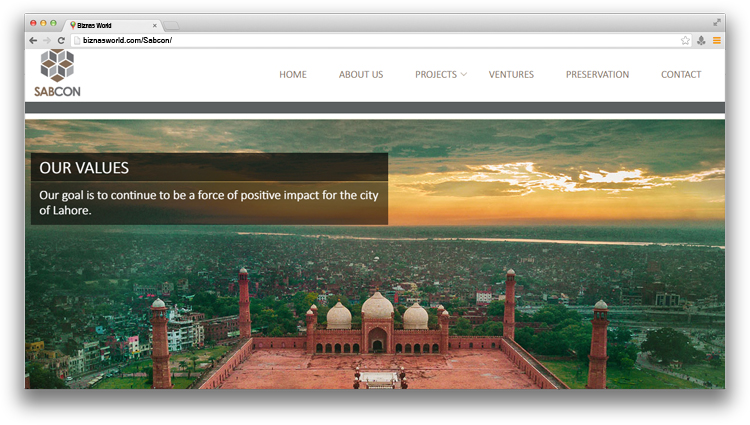Go to the Home page link

click(293, 75)
